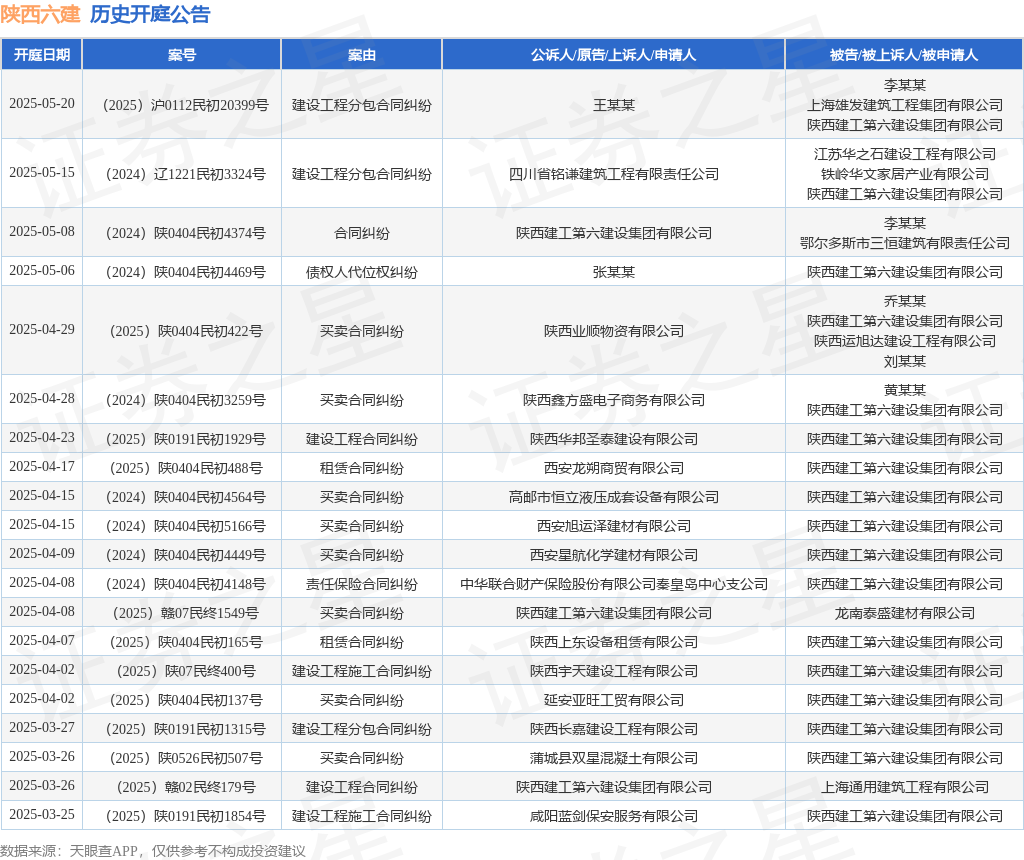Click defendant 鄂尔多斯市三恒建筑有限责任公司
The width and height of the screenshot is (1024, 860).
pos(904,243)
